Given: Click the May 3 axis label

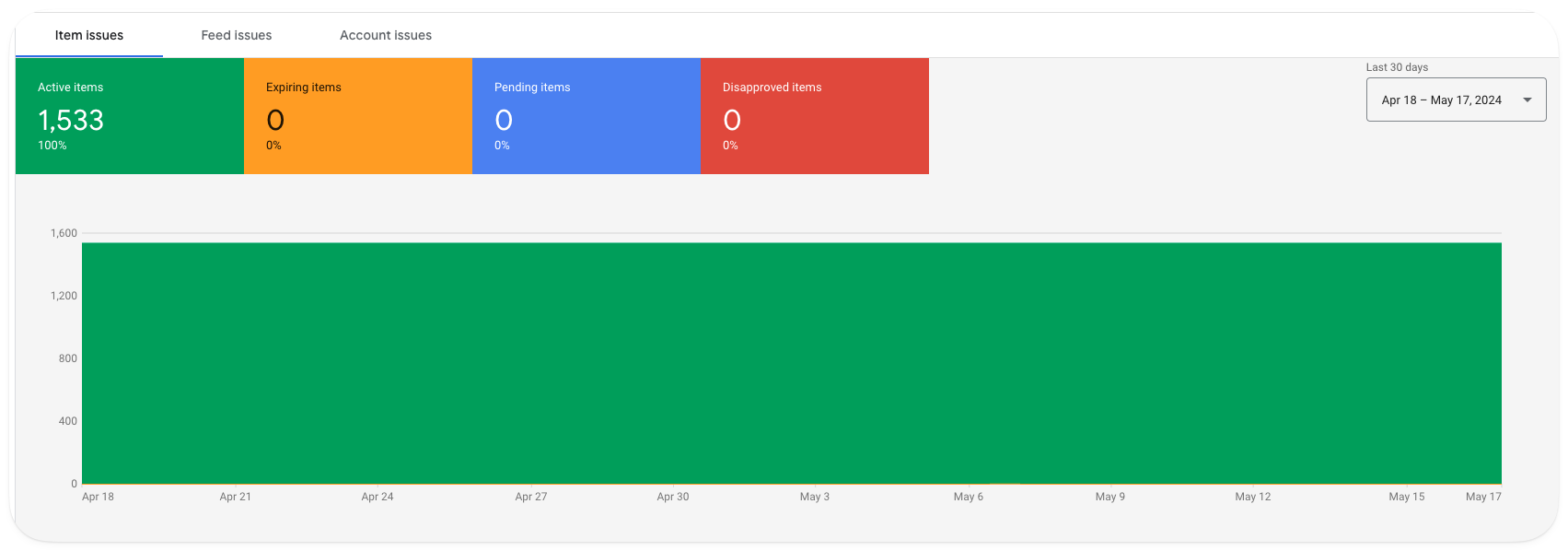Looking at the screenshot, I should pos(815,497).
